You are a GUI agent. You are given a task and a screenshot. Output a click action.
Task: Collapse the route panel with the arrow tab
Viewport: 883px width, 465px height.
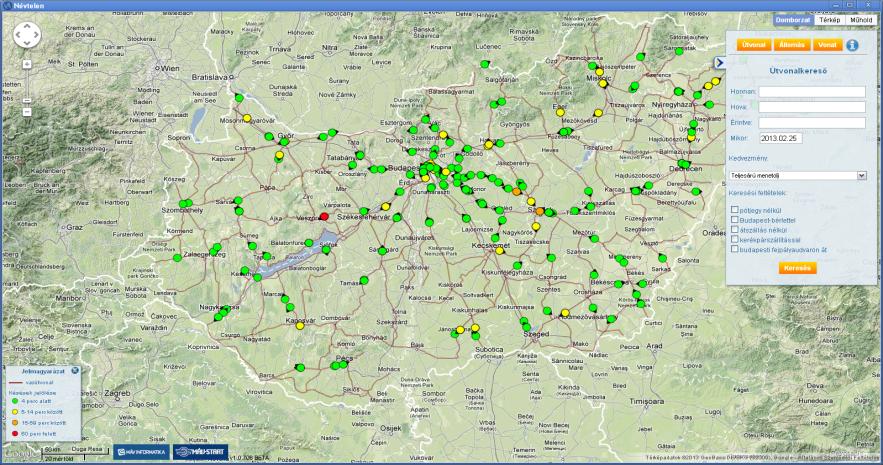pyautogui.click(x=719, y=63)
